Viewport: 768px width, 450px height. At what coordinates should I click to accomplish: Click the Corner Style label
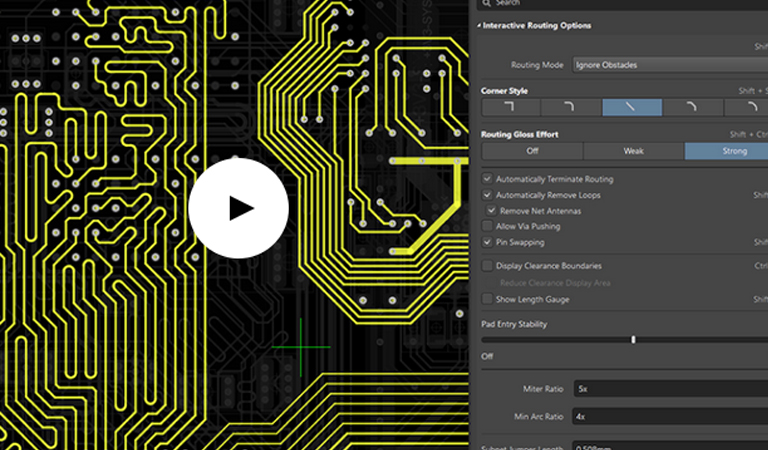pos(504,91)
